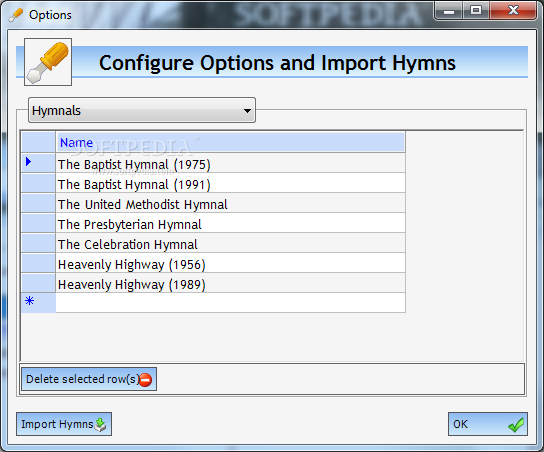Click row selector for Presbyterian Hymnal
Image resolution: width=544 pixels, height=452 pixels.
pos(38,223)
